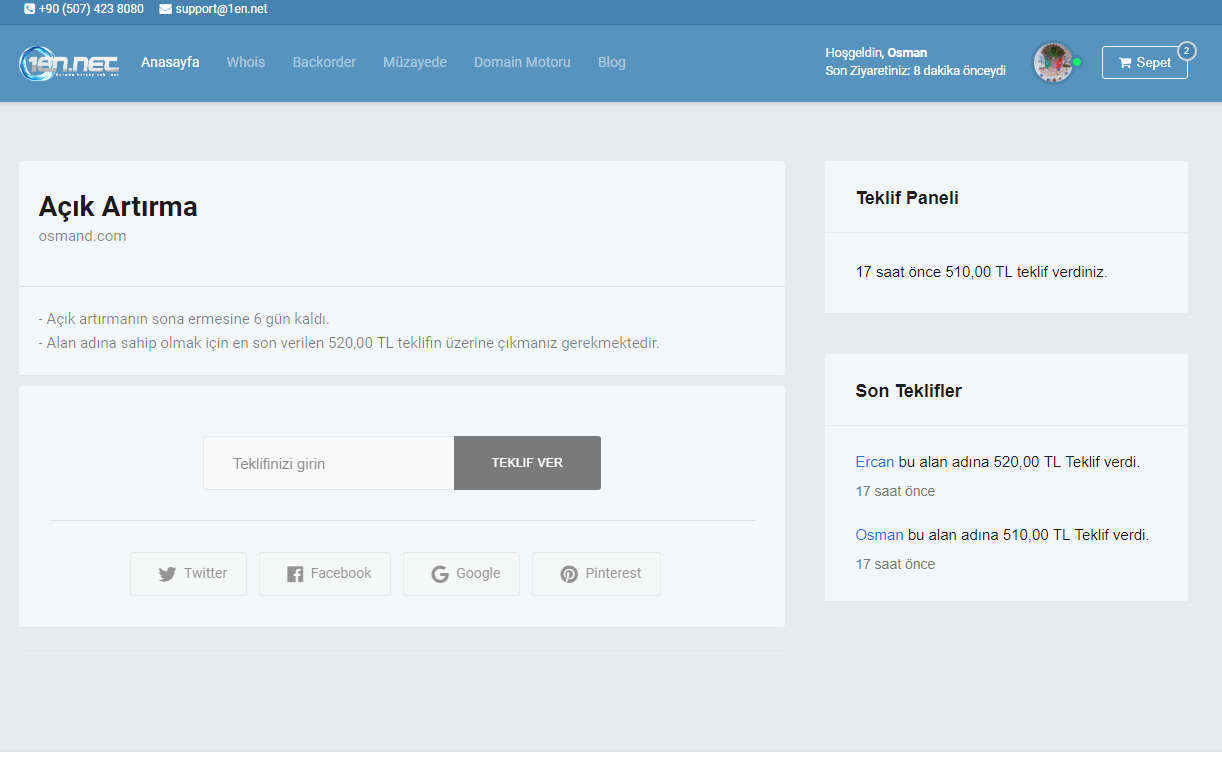This screenshot has width=1222, height=774.
Task: Click the envelope email icon
Action: point(165,9)
